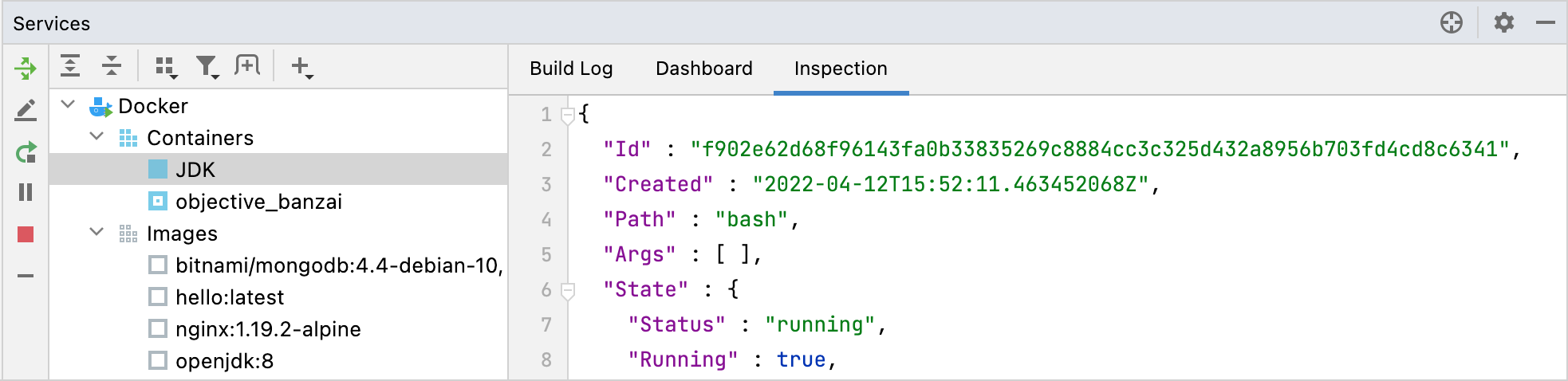Collapse the Docker tree node

coord(69,105)
